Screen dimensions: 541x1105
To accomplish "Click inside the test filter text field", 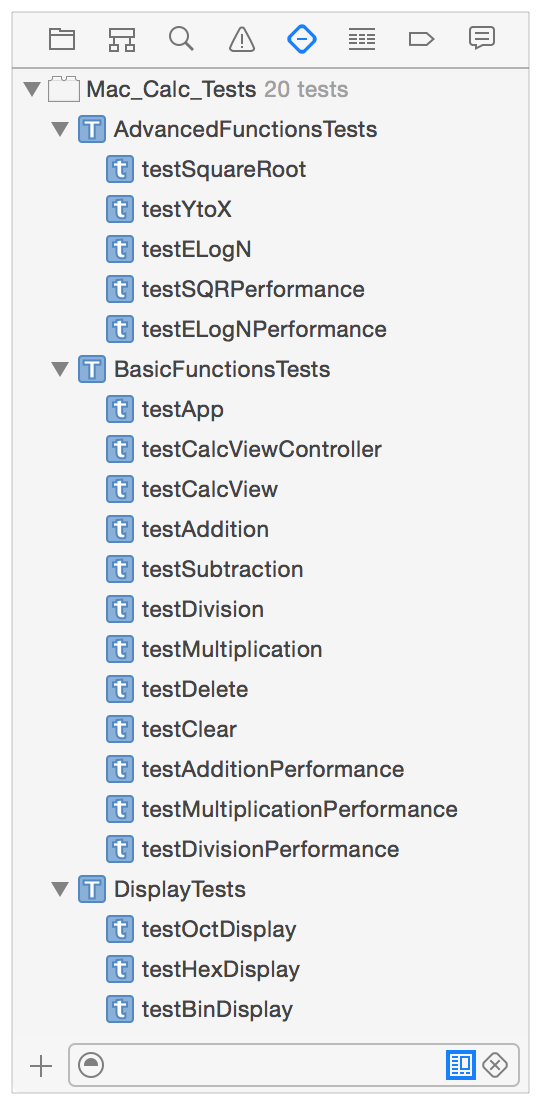I will click(275, 1065).
